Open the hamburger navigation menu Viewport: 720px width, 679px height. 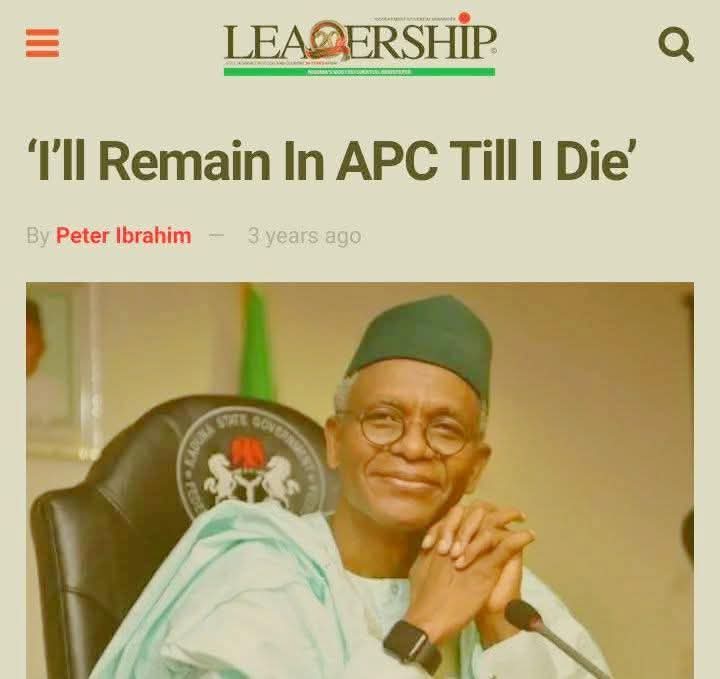(42, 43)
